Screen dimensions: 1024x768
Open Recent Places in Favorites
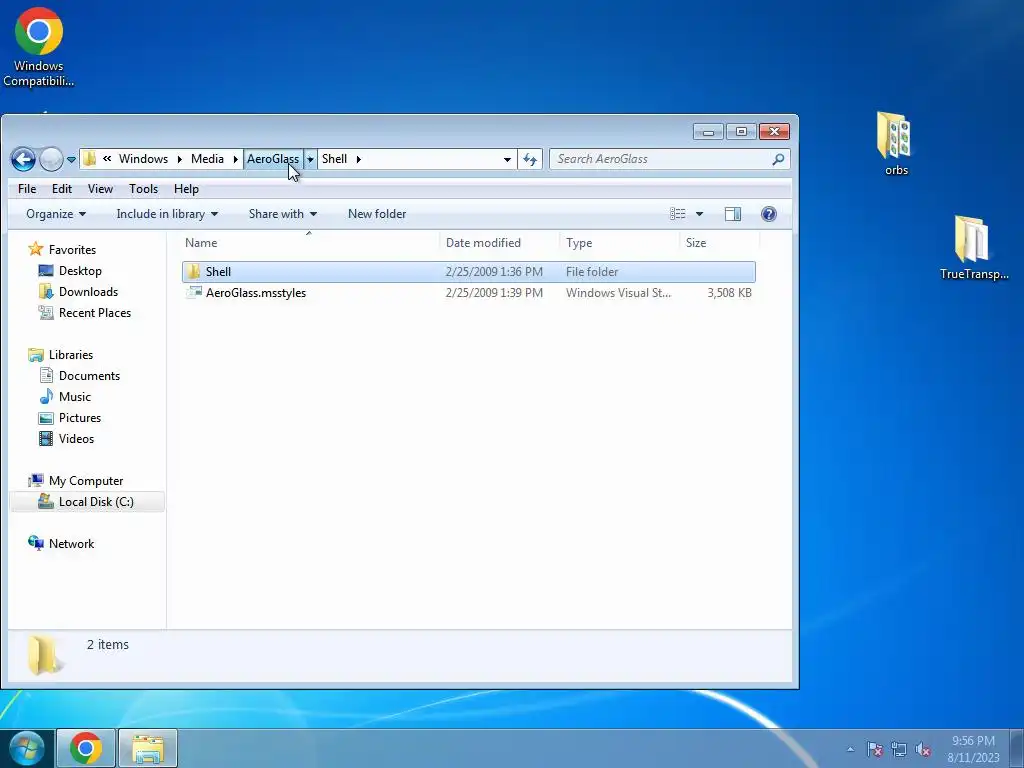tap(95, 312)
